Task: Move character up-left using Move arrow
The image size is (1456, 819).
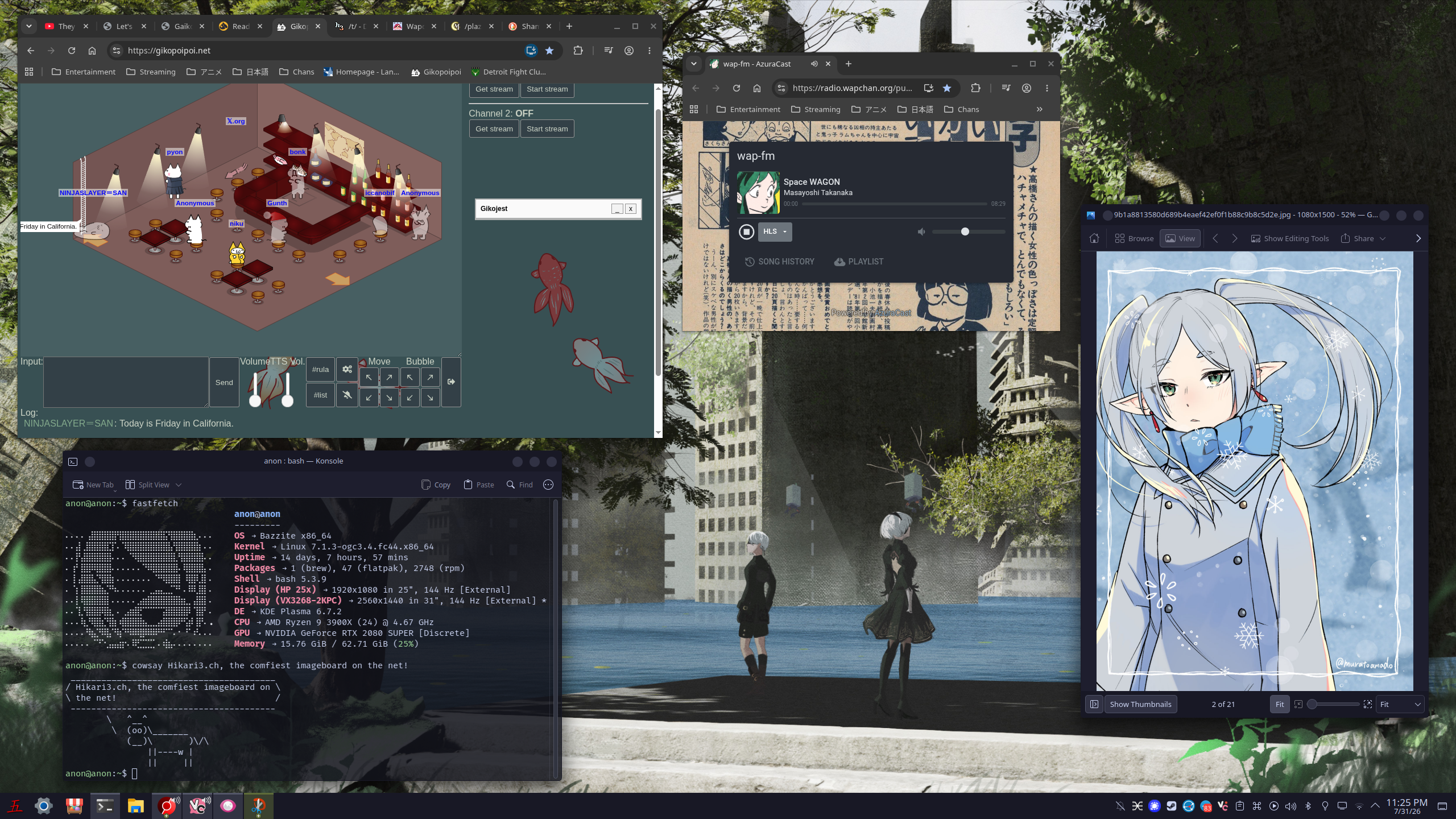Action: point(369,377)
